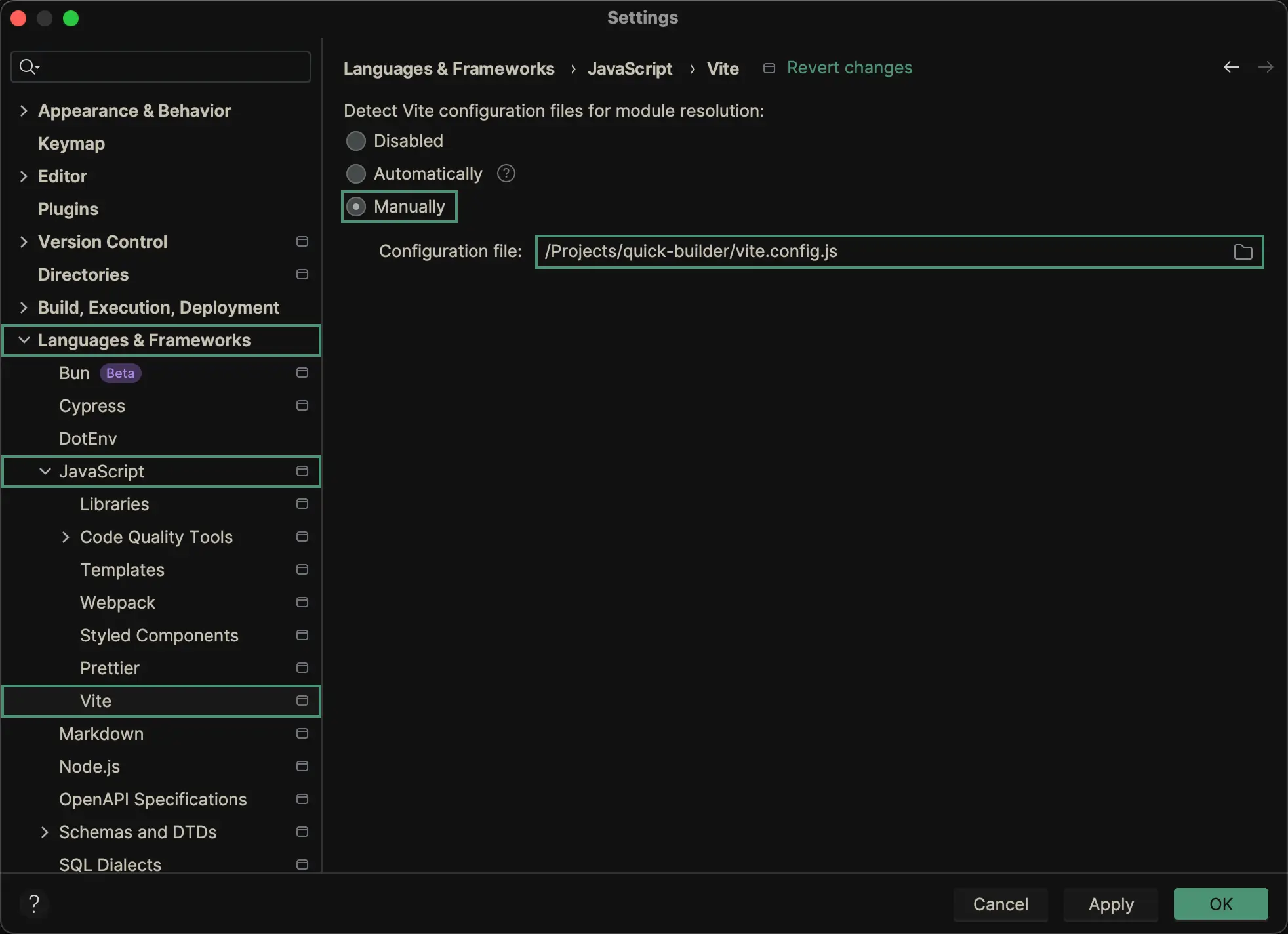Click project-level icon beside Code Quality Tools
This screenshot has height=934, width=1288.
[x=302, y=537]
